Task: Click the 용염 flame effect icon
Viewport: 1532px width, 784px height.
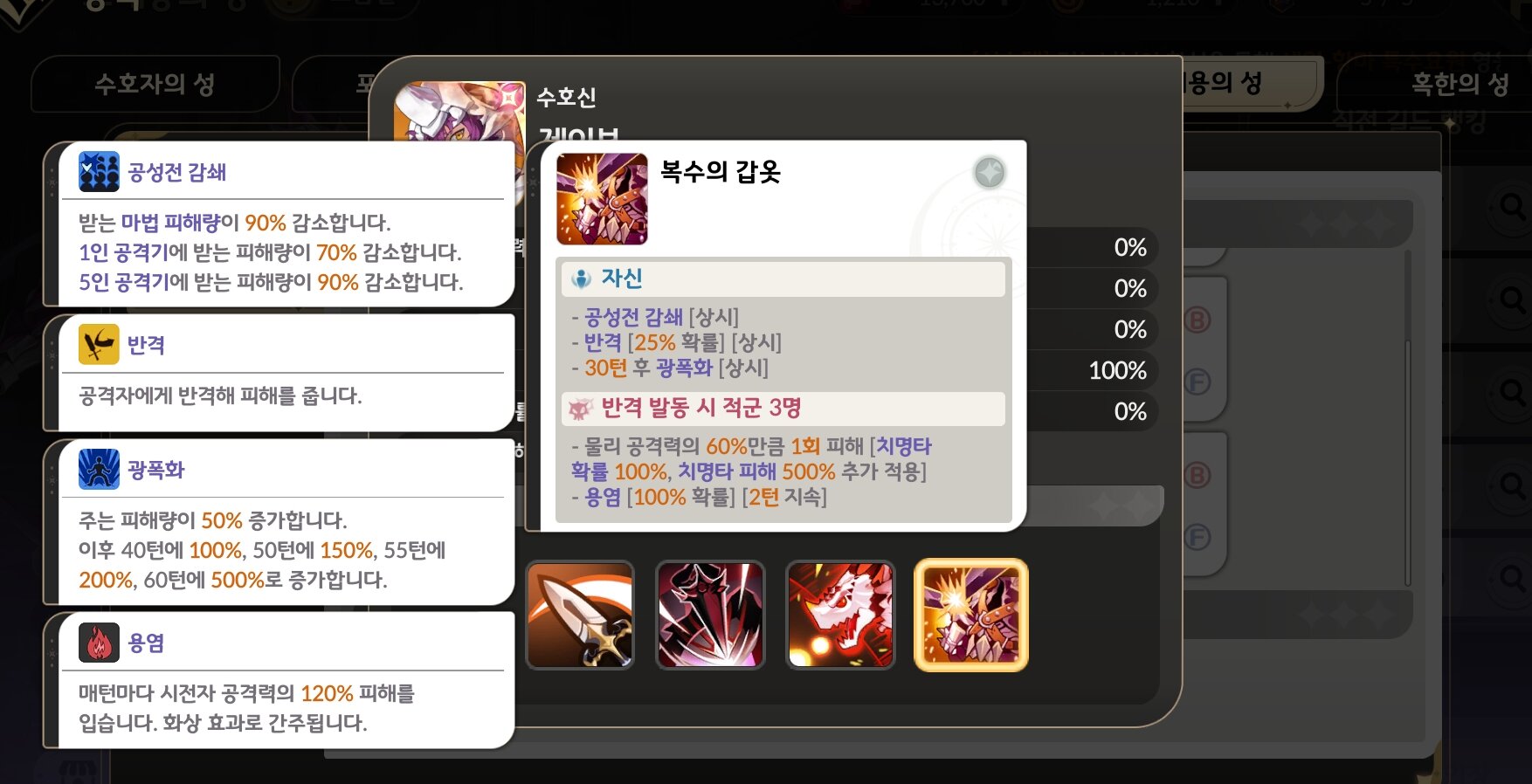Action: (x=99, y=643)
